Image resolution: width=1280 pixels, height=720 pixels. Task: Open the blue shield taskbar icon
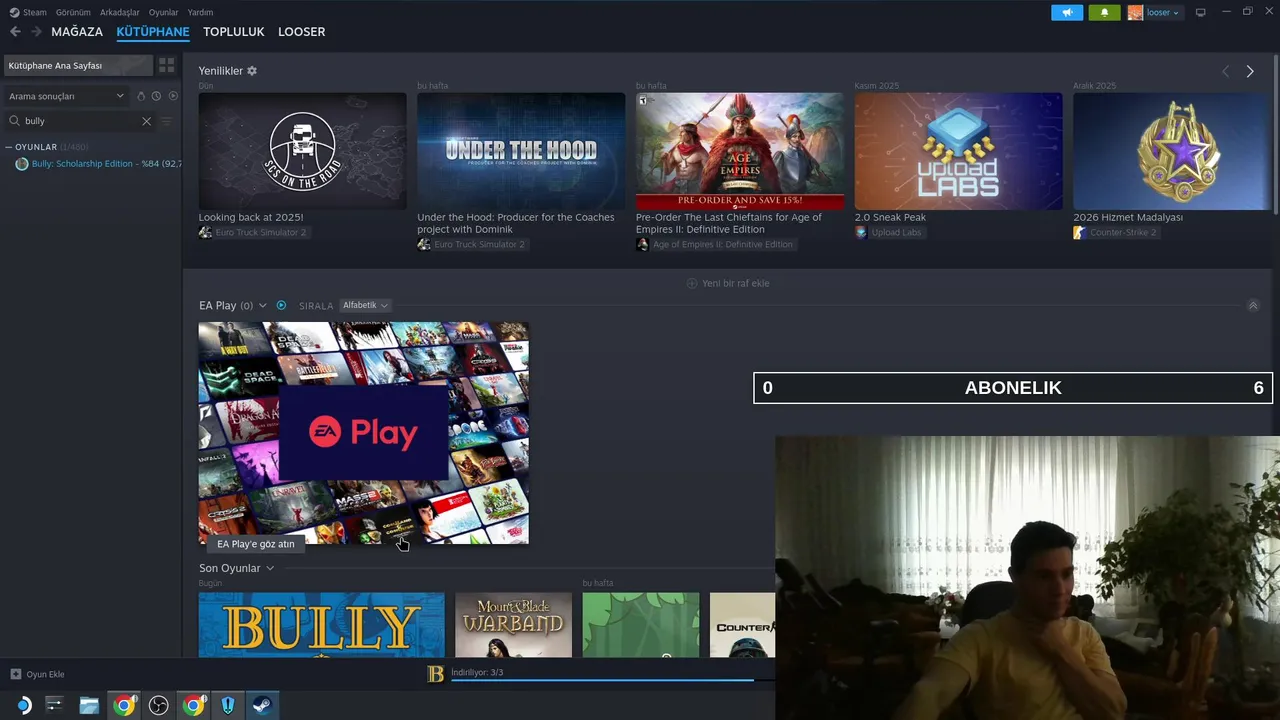(228, 705)
